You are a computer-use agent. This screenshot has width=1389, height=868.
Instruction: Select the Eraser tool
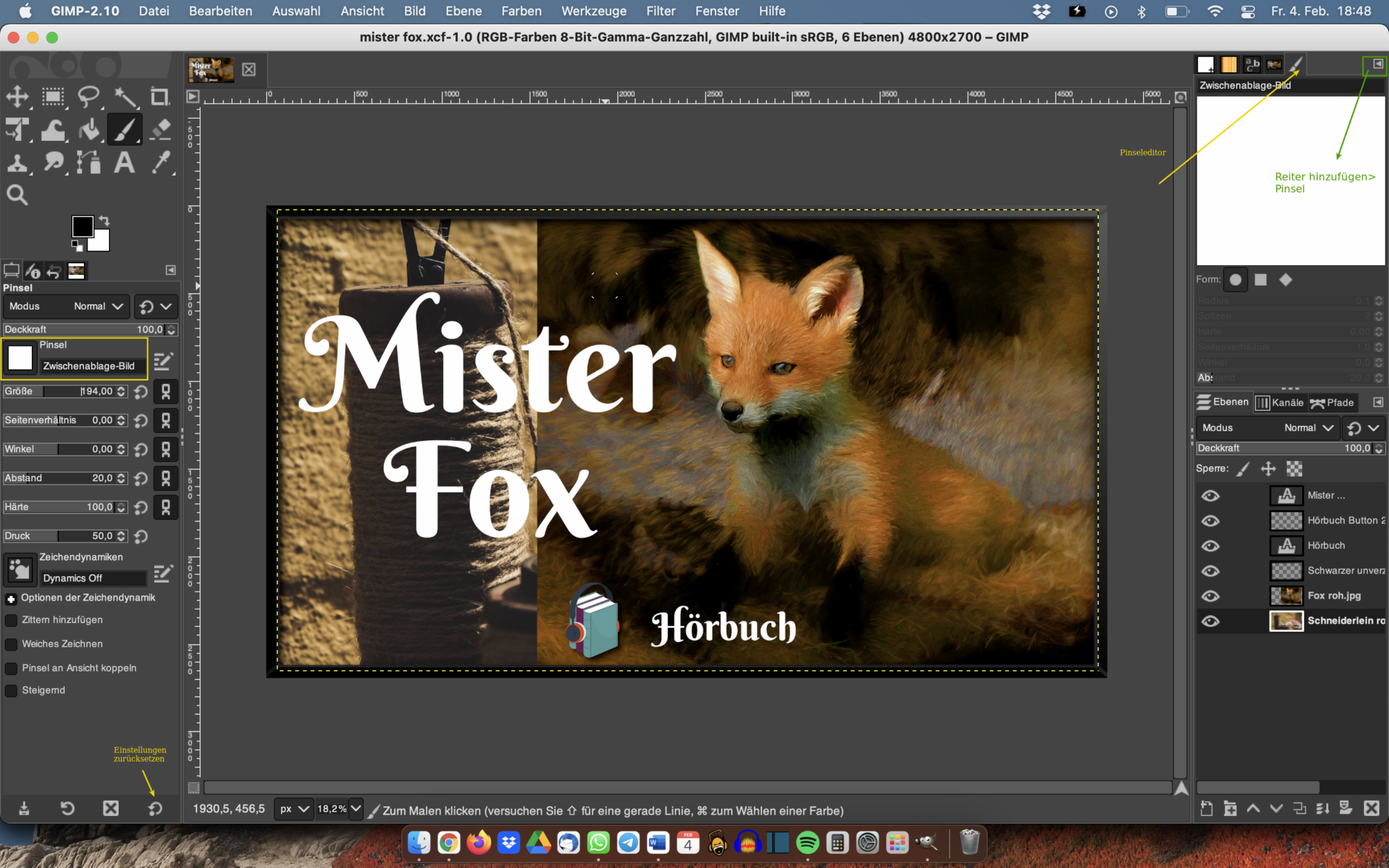tap(160, 130)
